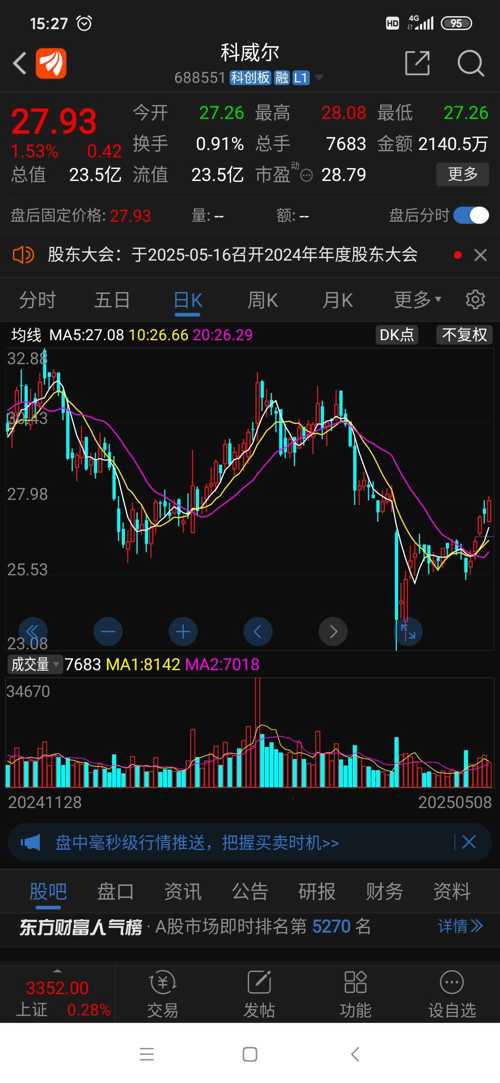This screenshot has height=1083, width=500.
Task: Expand chart to fullscreen arrows icon
Action: click(407, 631)
